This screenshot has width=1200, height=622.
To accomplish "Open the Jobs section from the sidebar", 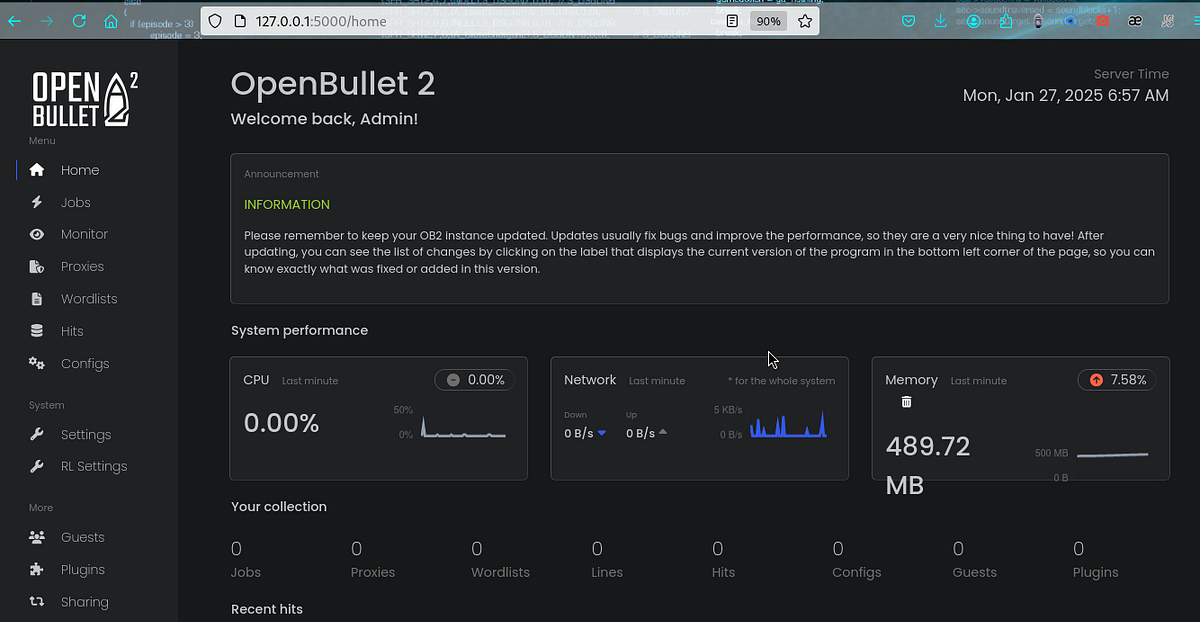I will point(74,202).
